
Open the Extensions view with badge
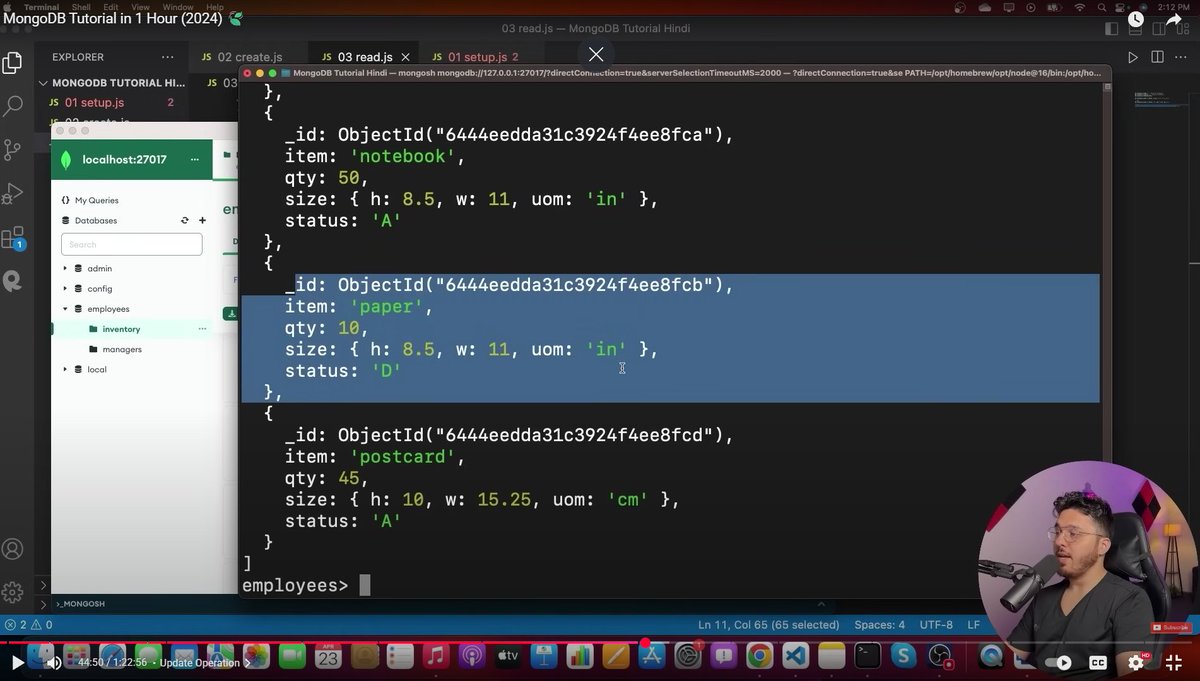(x=12, y=238)
